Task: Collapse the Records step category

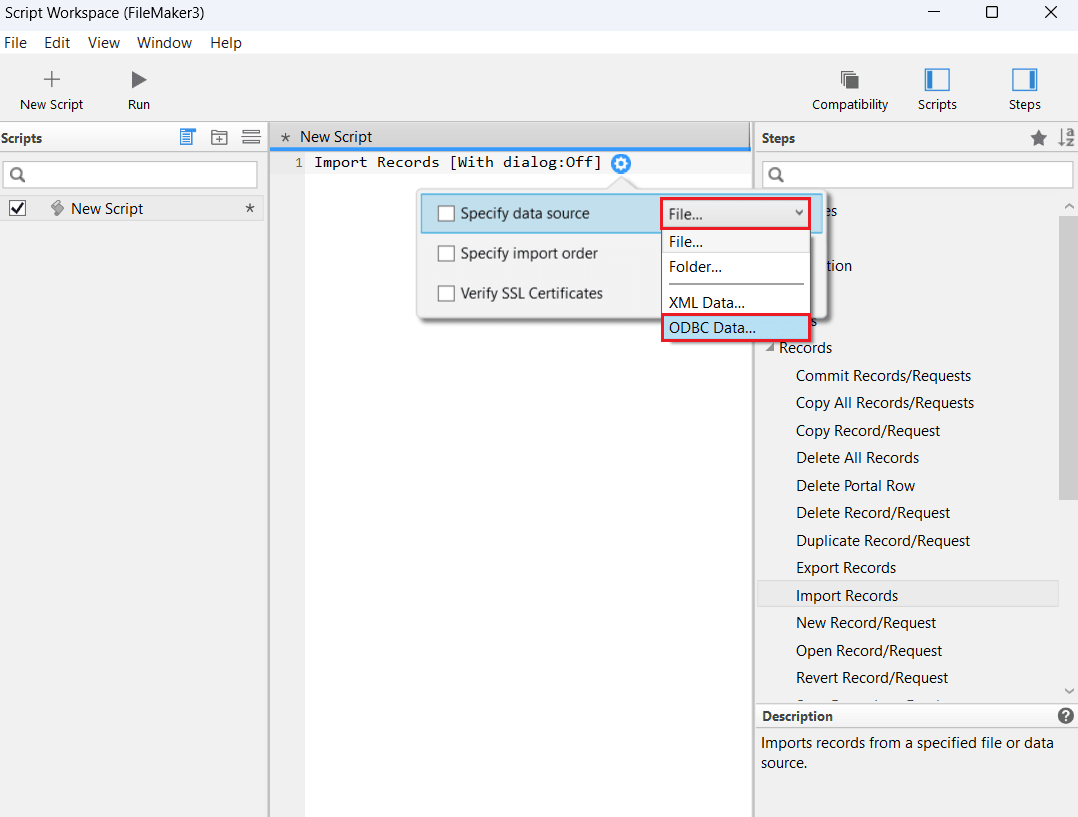Action: [x=770, y=348]
